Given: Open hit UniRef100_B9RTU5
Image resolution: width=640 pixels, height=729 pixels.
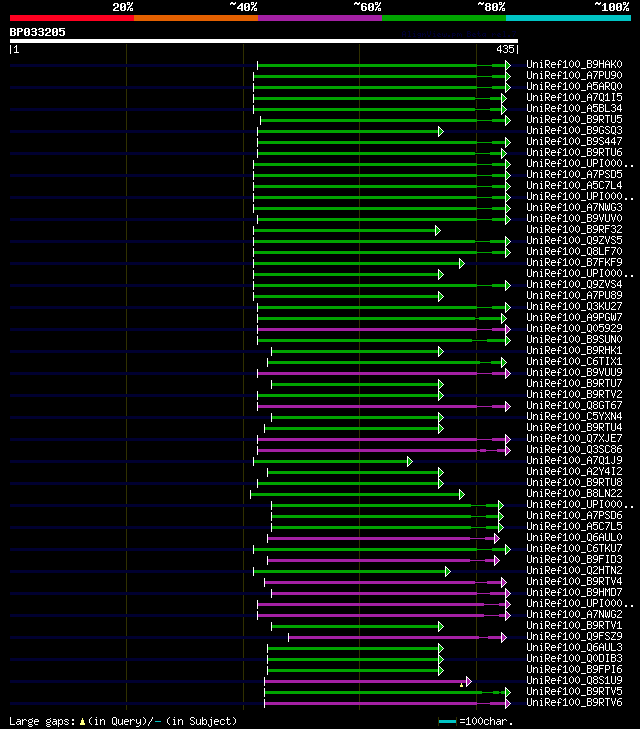Looking at the screenshot, I should (574, 119).
